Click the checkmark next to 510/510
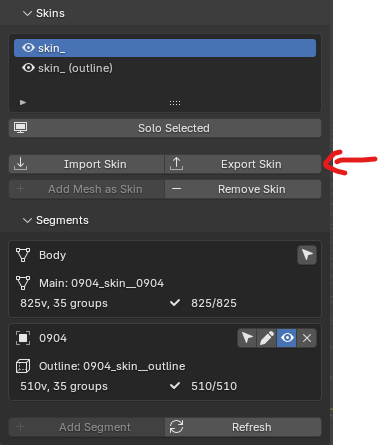 175,386
